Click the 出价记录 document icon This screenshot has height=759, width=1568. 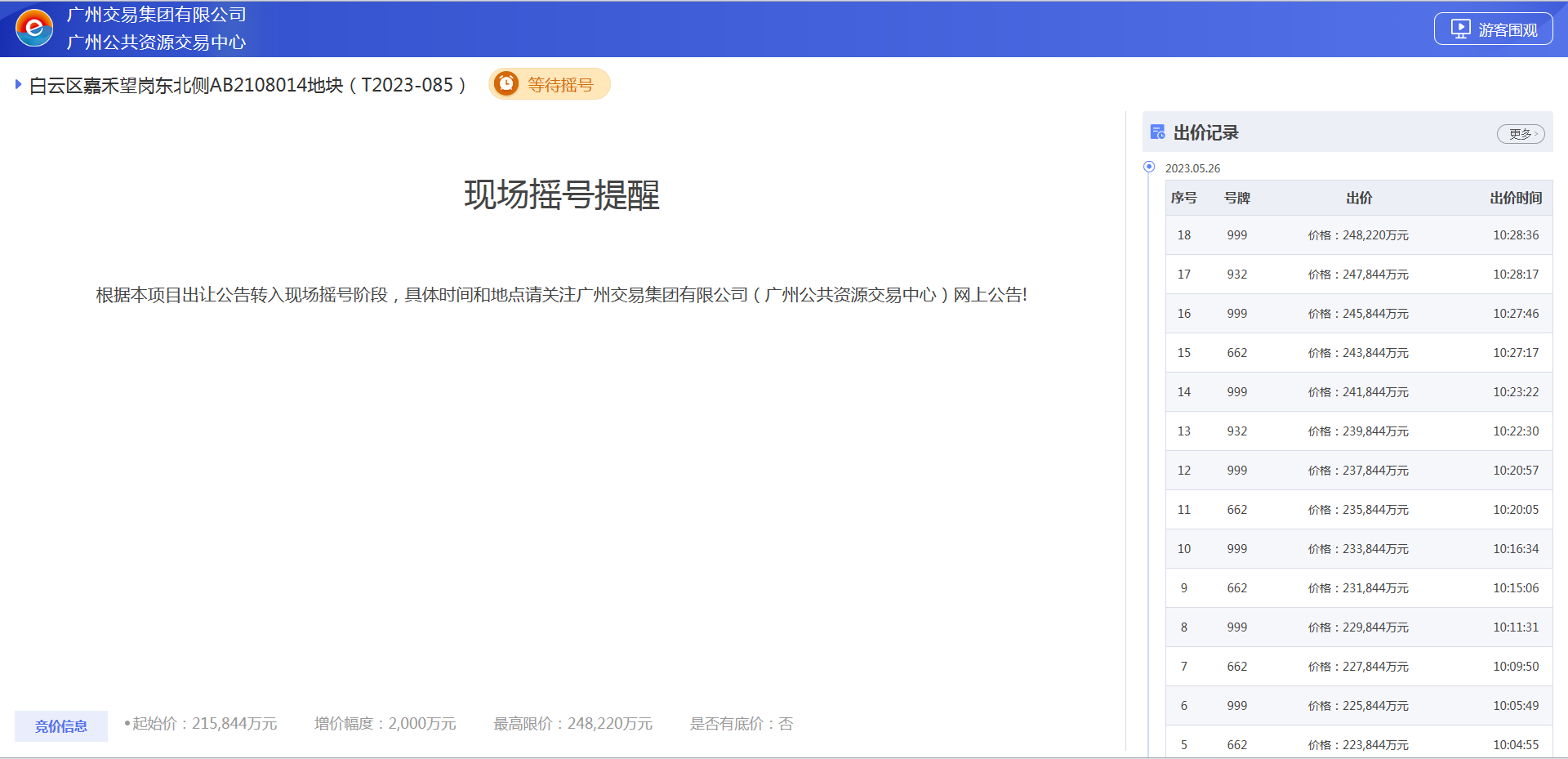(1157, 132)
